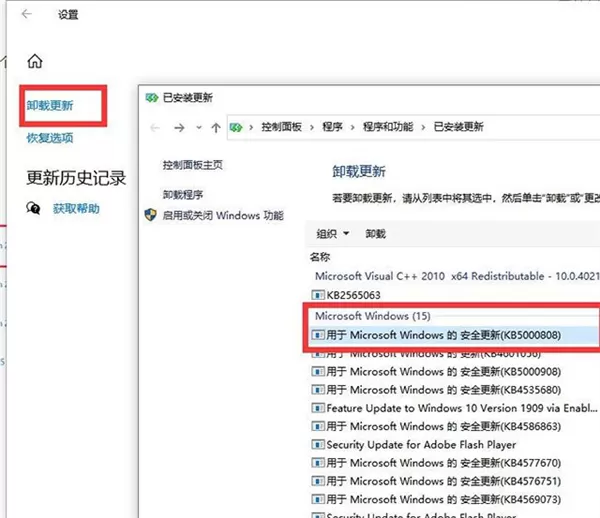Open the Settings home icon
Viewport: 600px width, 518px height.
(35, 61)
